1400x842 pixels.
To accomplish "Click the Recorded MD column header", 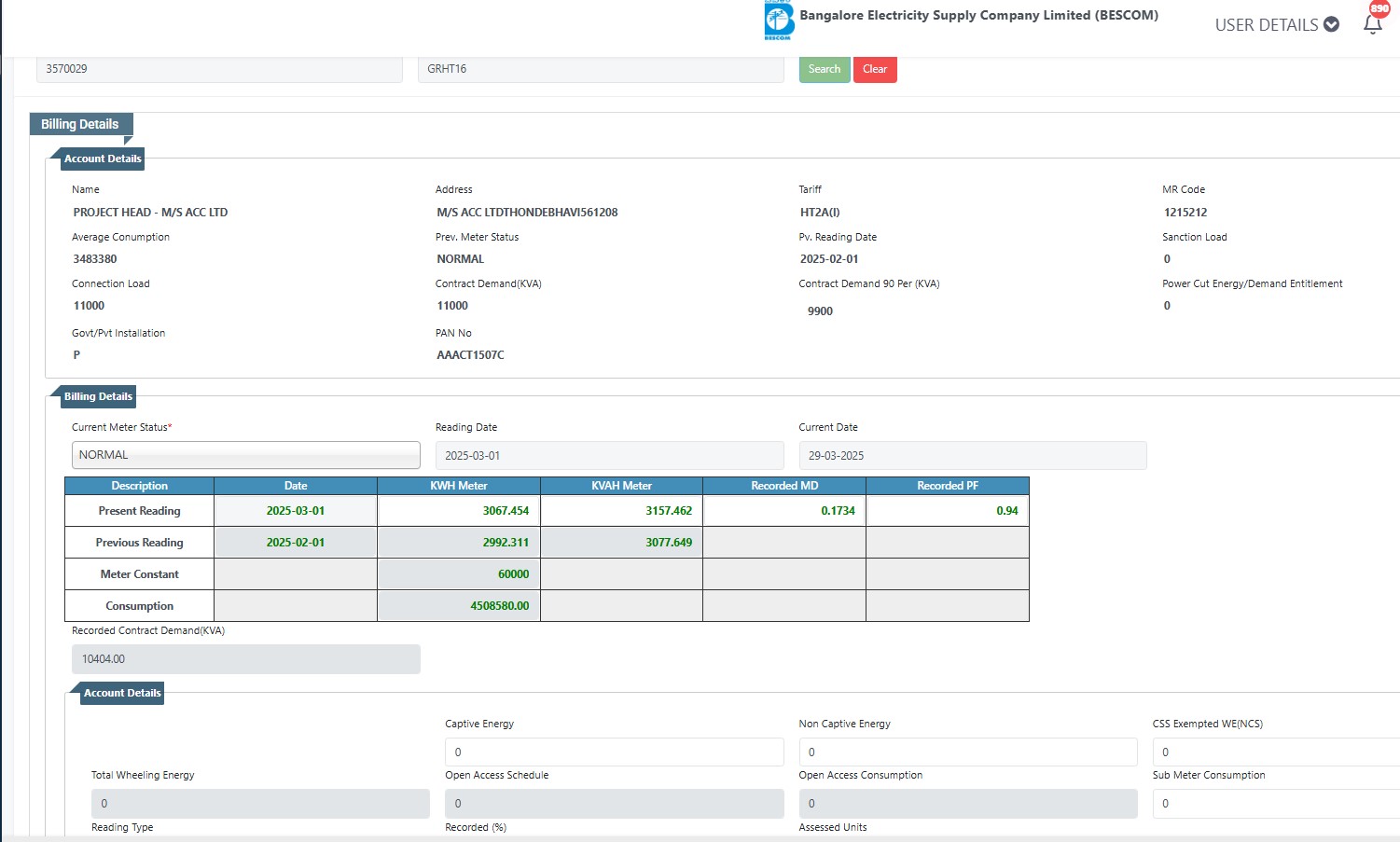I will click(x=784, y=486).
